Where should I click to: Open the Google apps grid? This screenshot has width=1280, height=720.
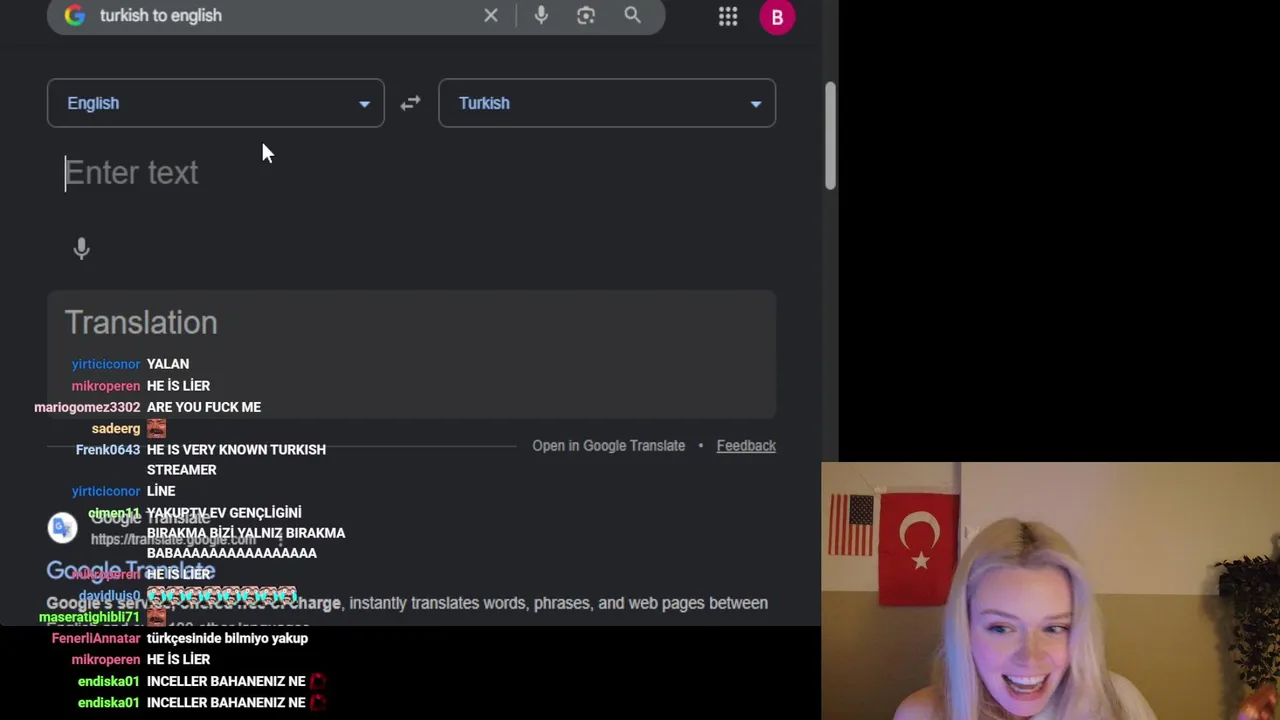point(728,16)
